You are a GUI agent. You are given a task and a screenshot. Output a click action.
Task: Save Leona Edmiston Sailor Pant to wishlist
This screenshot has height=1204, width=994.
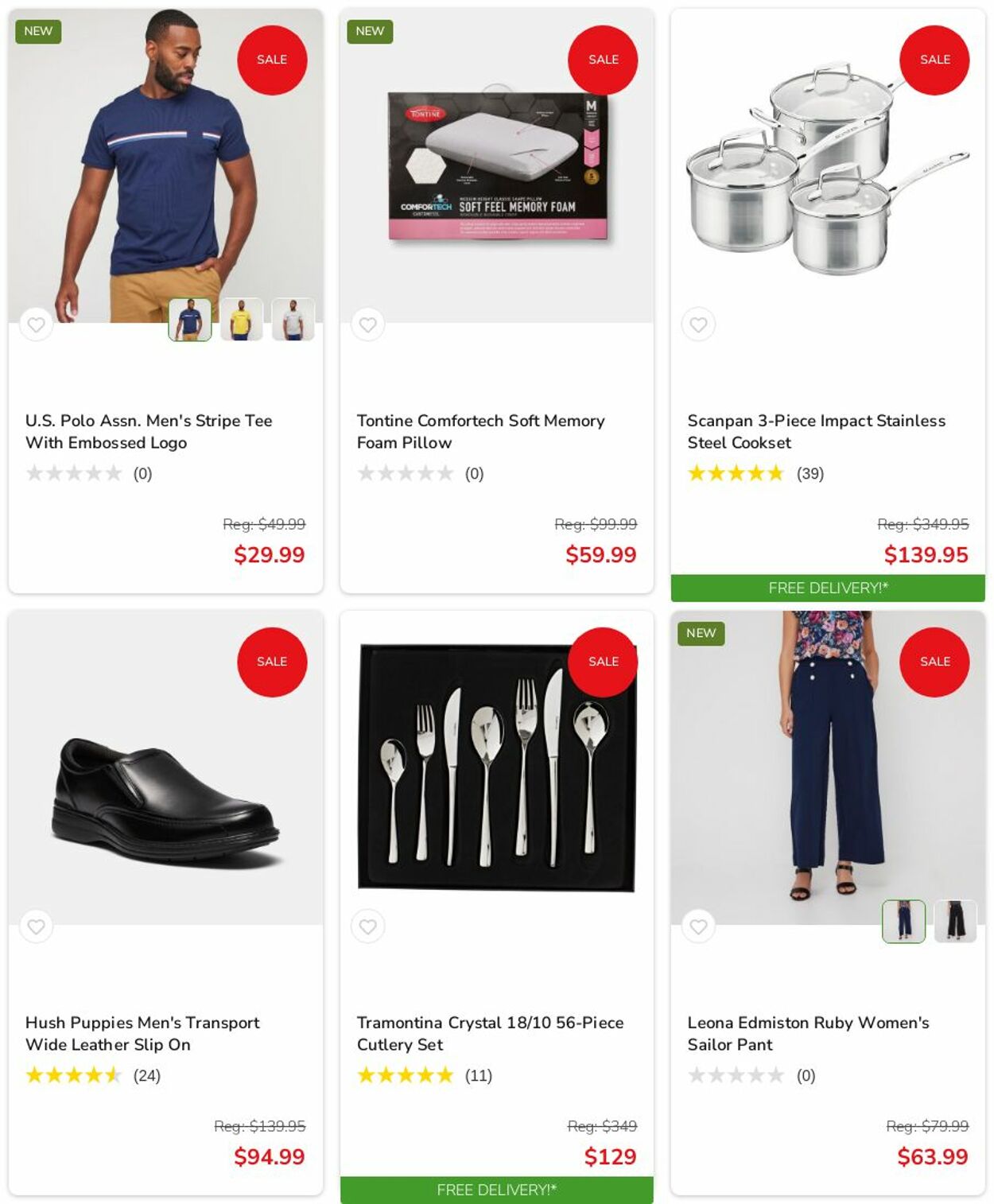(698, 926)
